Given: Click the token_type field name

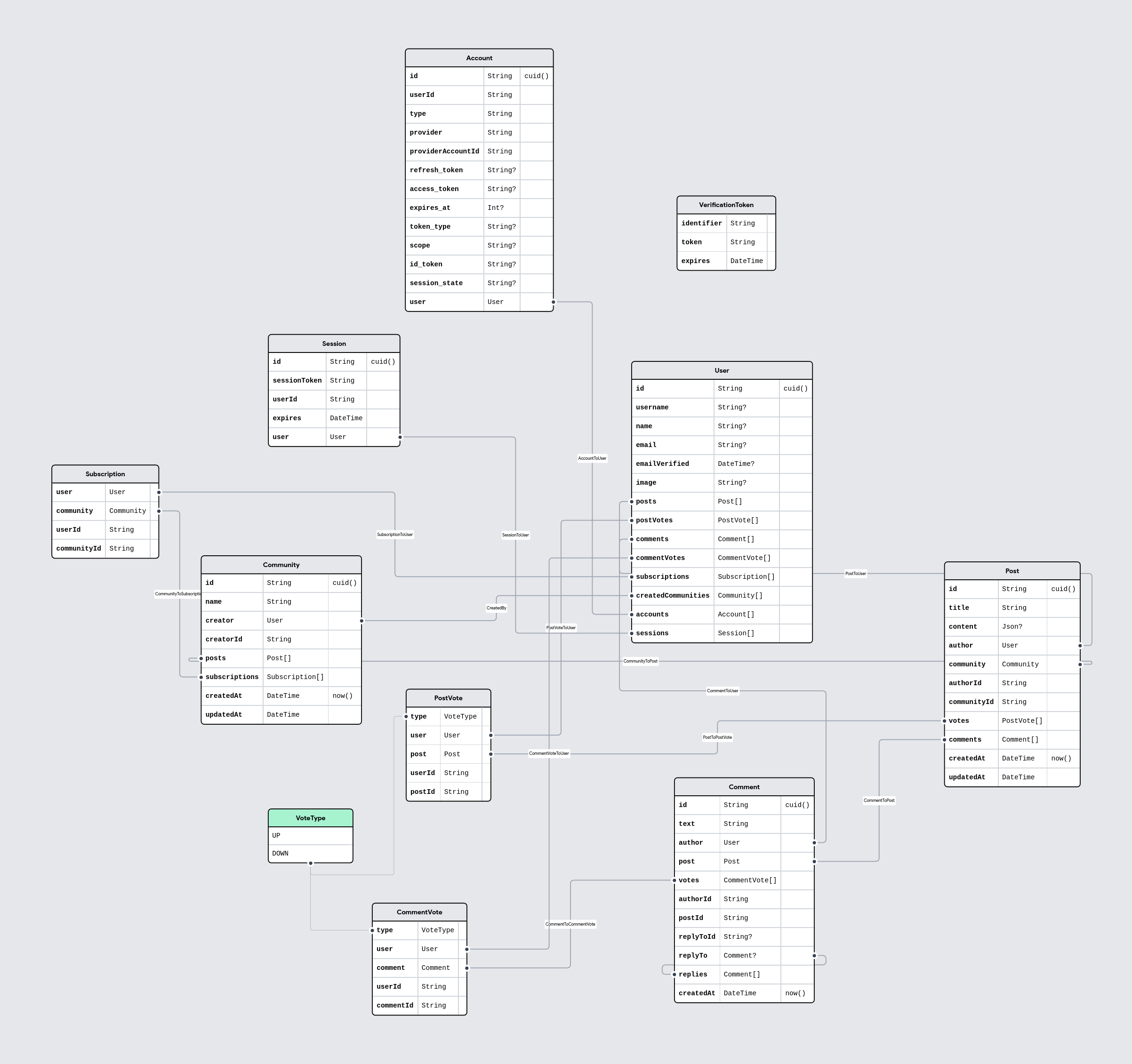Looking at the screenshot, I should point(430,226).
